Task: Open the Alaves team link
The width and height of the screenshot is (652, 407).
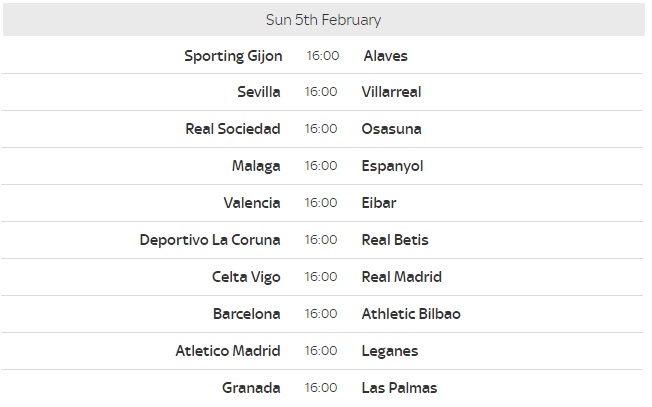Action: point(385,56)
